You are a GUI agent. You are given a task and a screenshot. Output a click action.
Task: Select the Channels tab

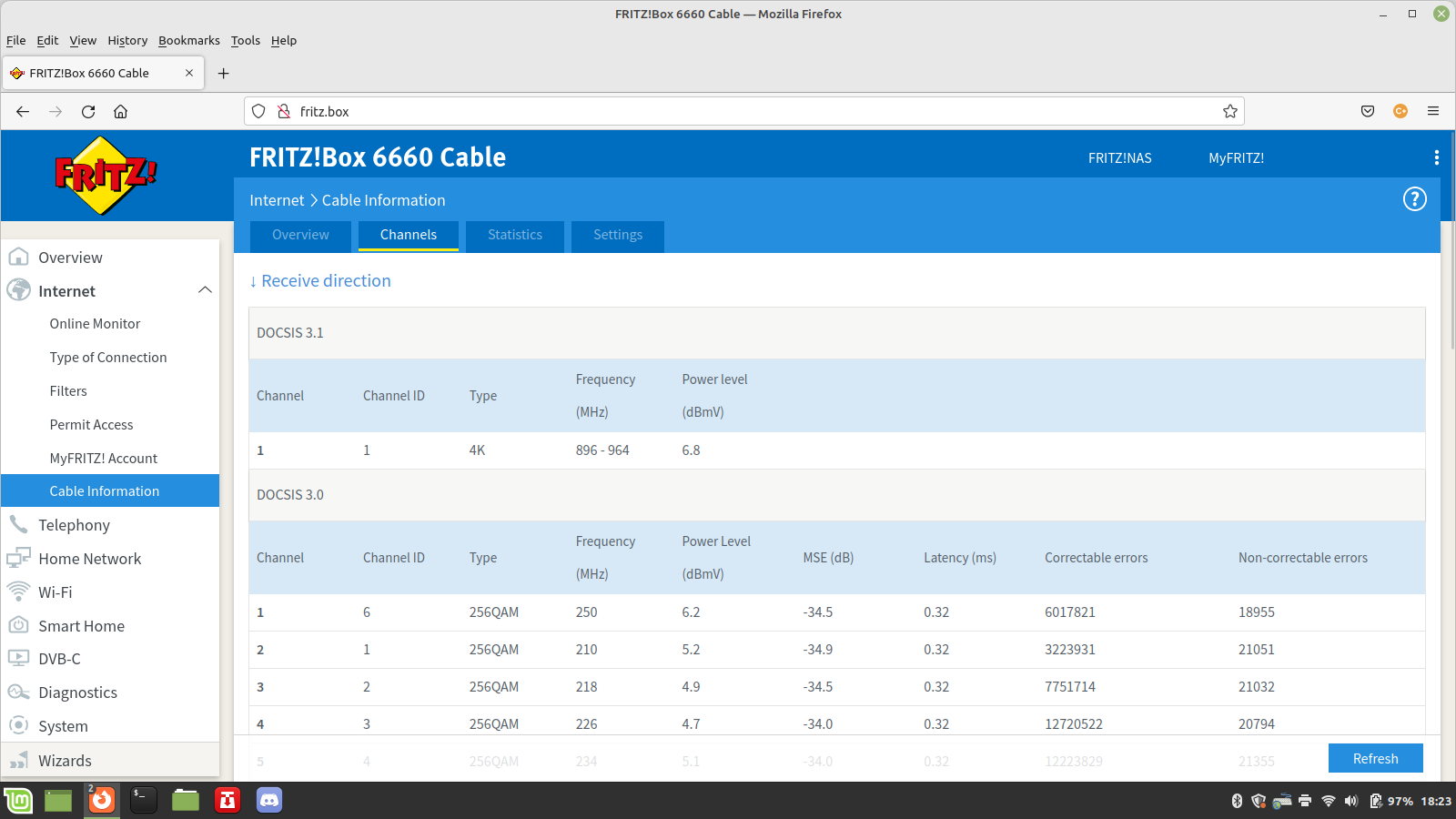coord(409,235)
